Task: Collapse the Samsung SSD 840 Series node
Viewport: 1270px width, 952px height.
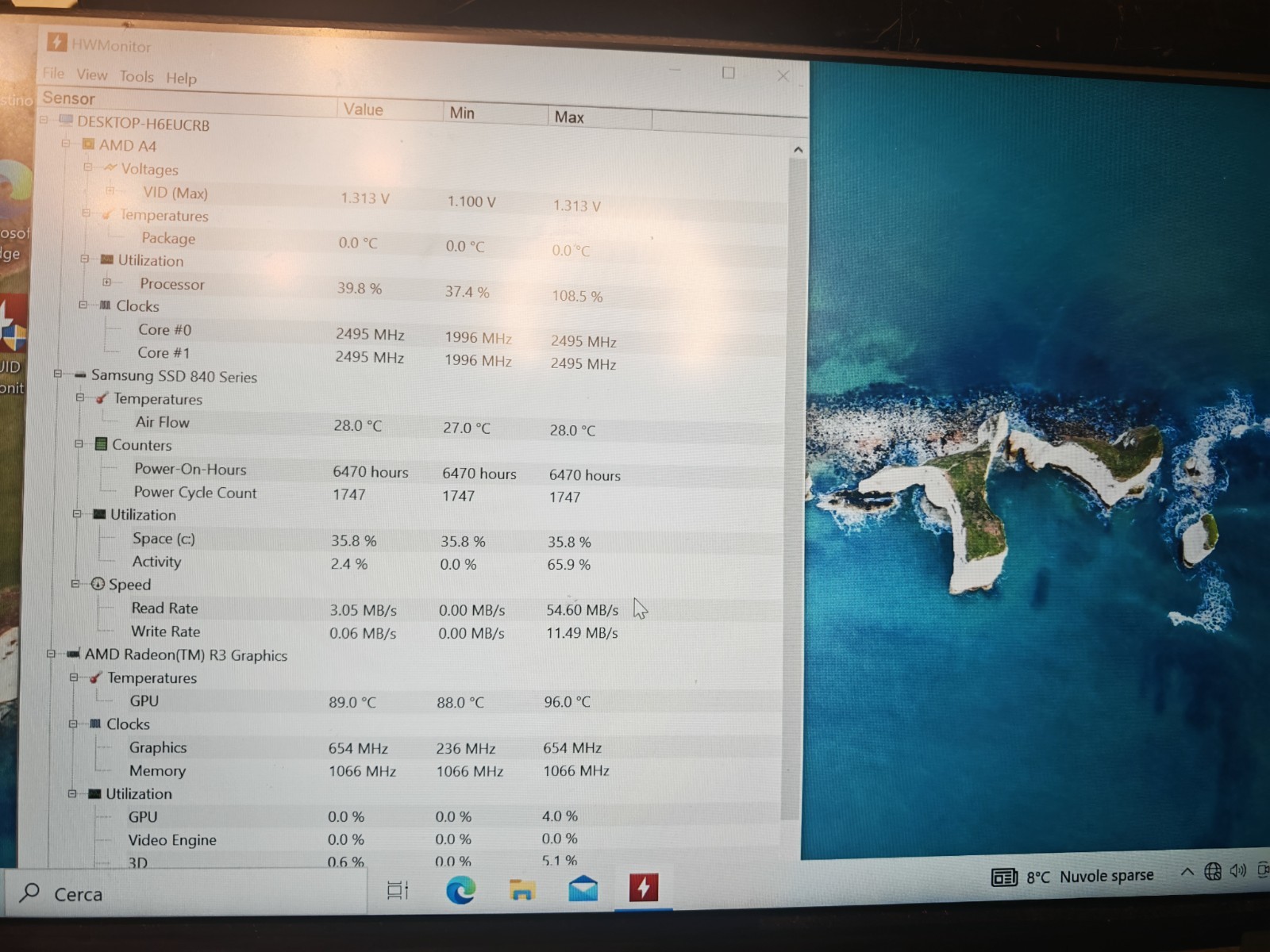Action: [x=58, y=374]
